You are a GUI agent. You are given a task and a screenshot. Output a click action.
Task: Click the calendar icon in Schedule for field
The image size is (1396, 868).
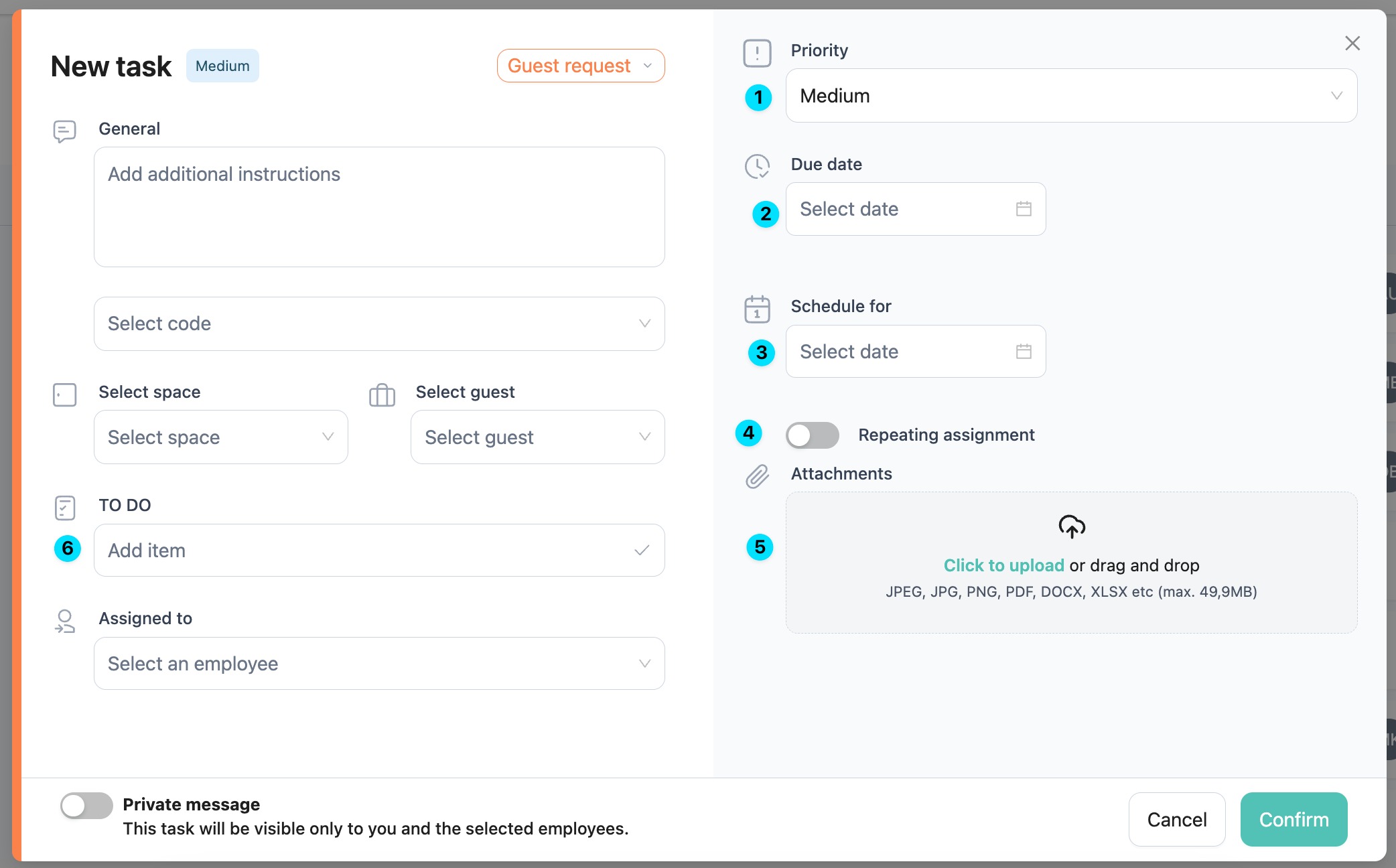click(x=1023, y=352)
